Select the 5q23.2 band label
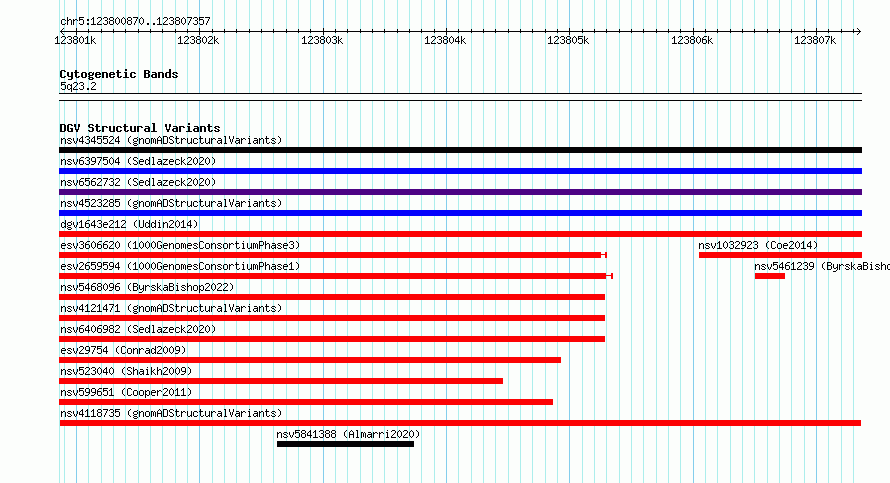This screenshot has width=890, height=483. coord(78,86)
